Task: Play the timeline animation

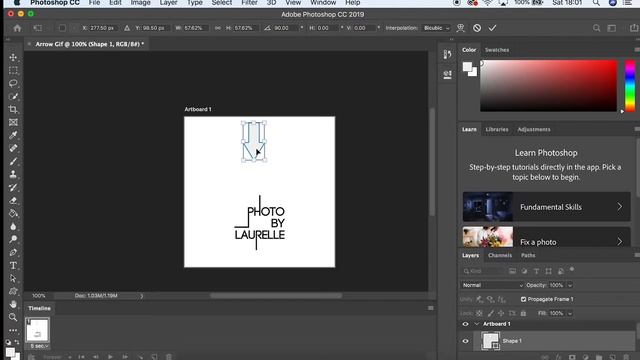Action: 110,357
